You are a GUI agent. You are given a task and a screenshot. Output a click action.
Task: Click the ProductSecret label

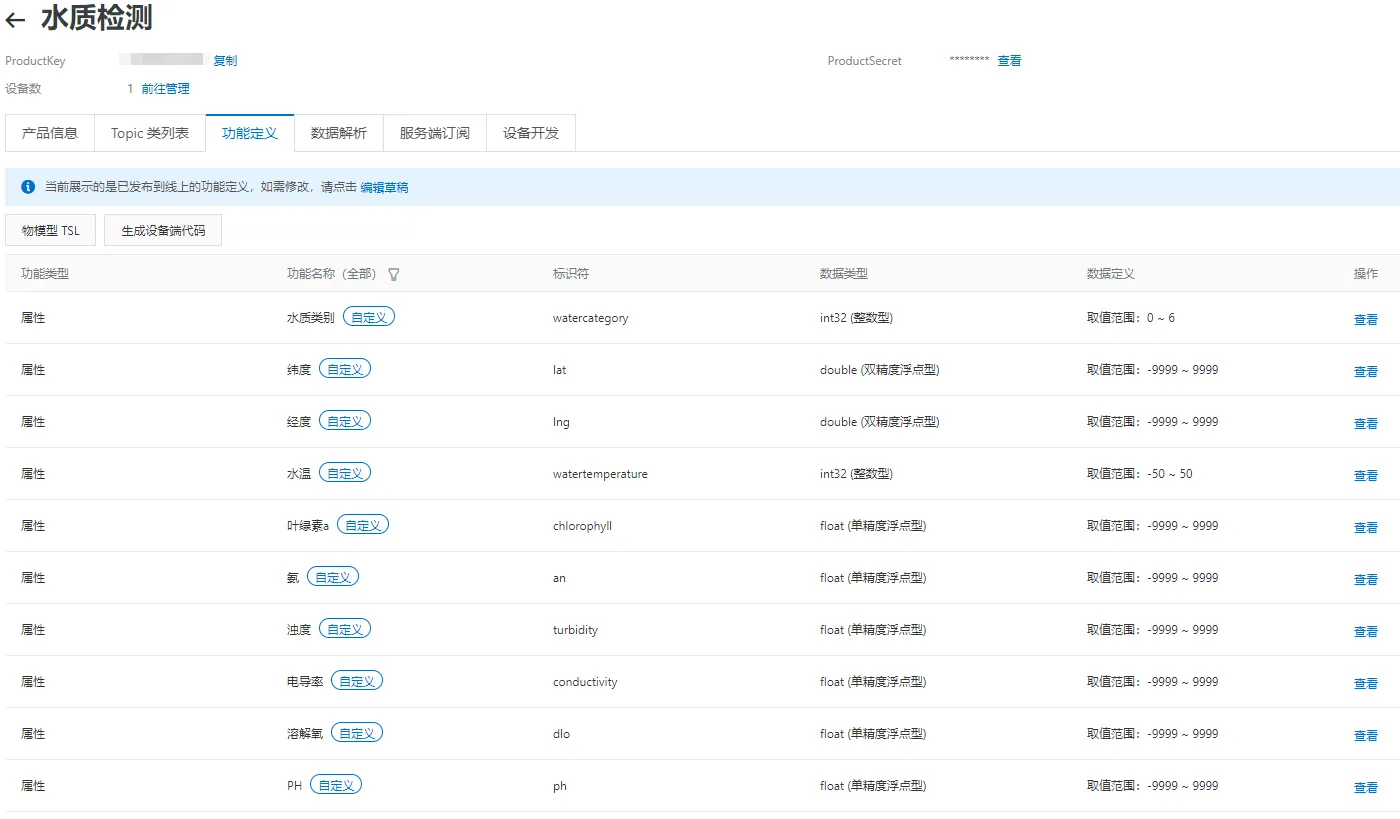[865, 61]
